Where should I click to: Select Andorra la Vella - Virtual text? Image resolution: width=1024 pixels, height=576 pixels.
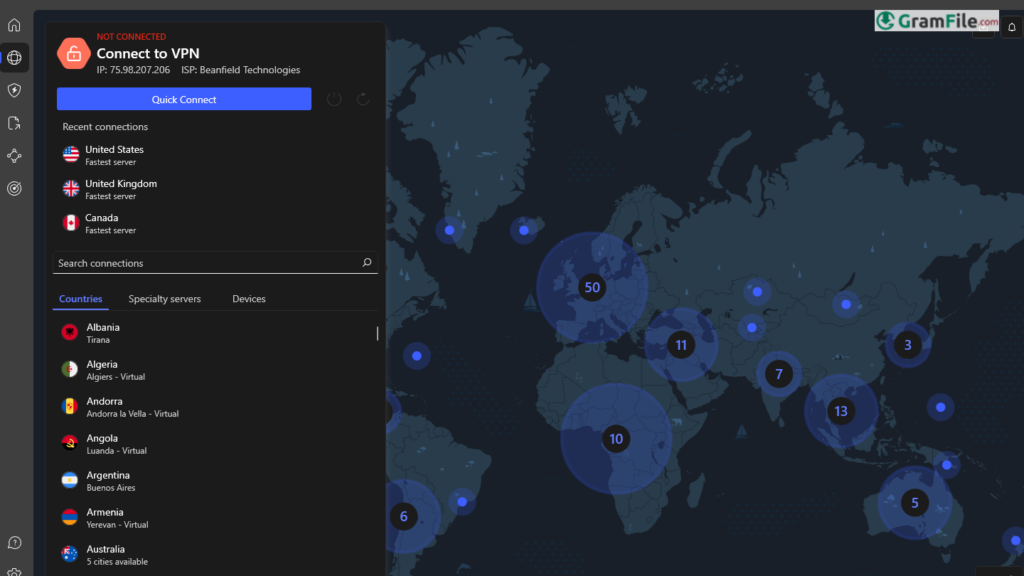click(x=133, y=414)
